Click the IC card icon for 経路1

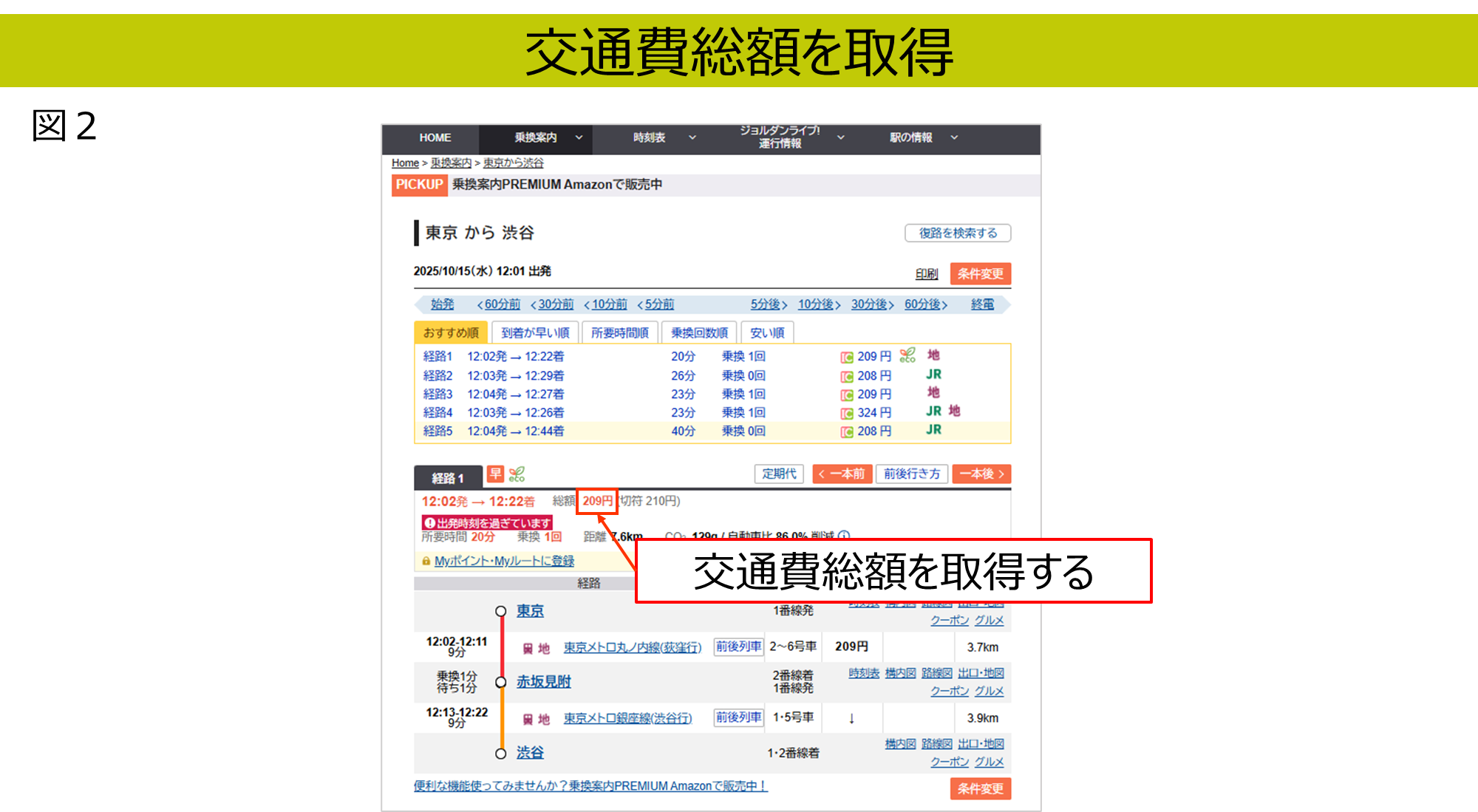[847, 358]
